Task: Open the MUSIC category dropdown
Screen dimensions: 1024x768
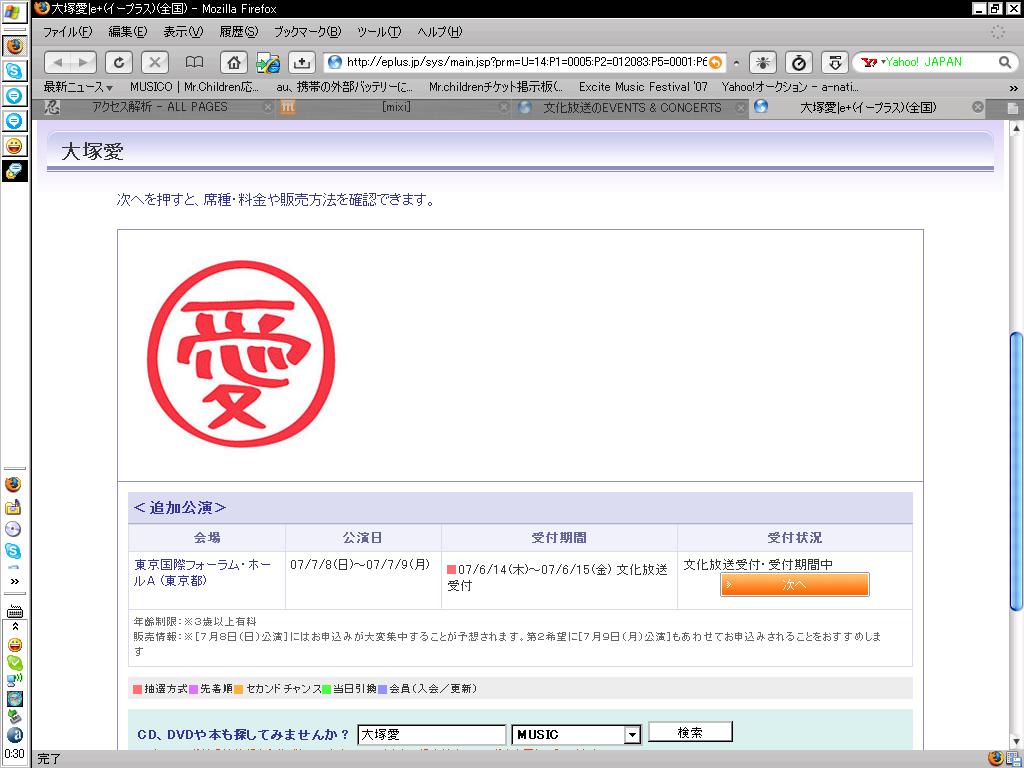Action: (x=632, y=735)
